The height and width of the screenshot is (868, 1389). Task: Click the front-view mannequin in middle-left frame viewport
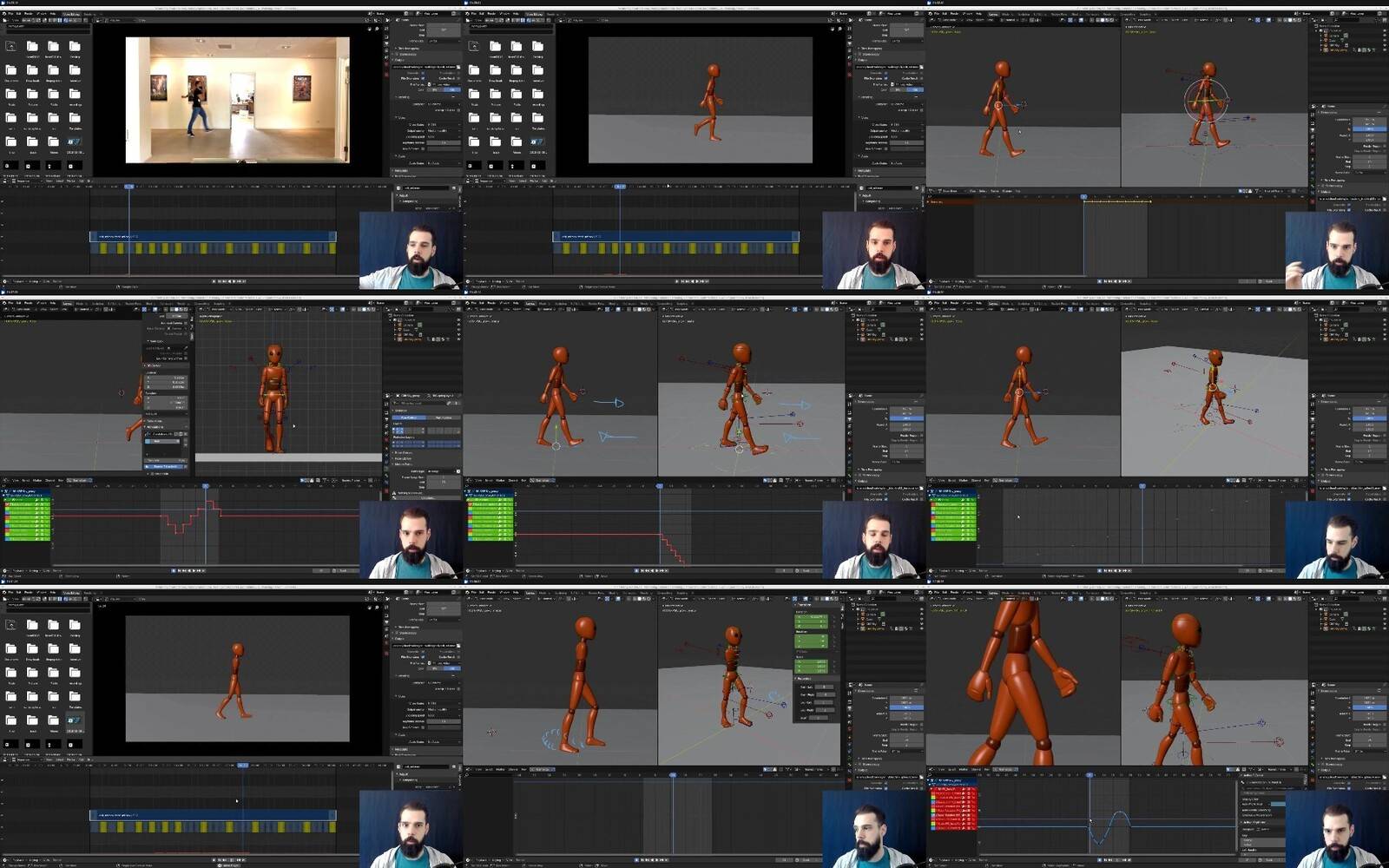coord(273,398)
